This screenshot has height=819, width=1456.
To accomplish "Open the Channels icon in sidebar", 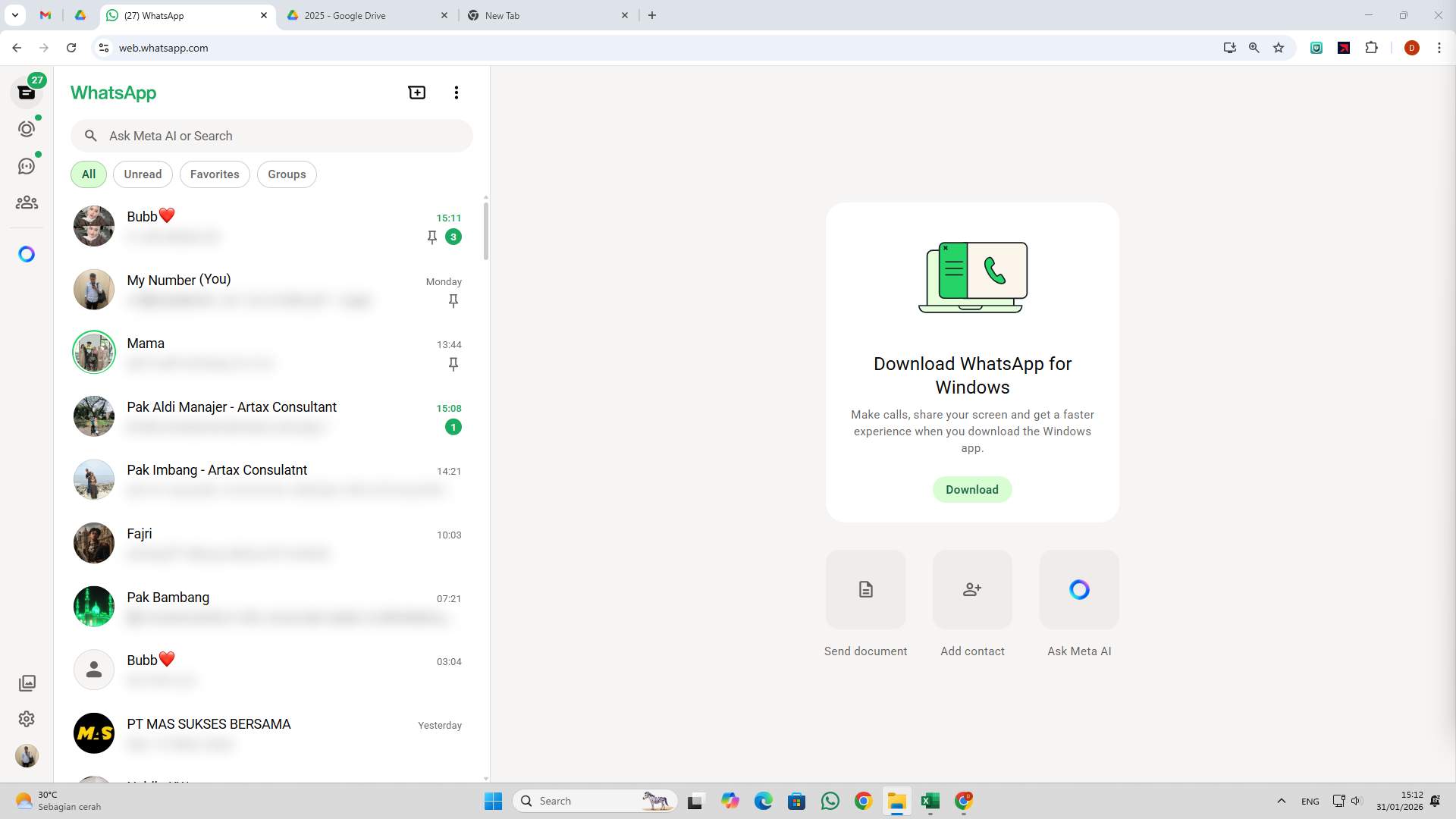I will pos(27,166).
